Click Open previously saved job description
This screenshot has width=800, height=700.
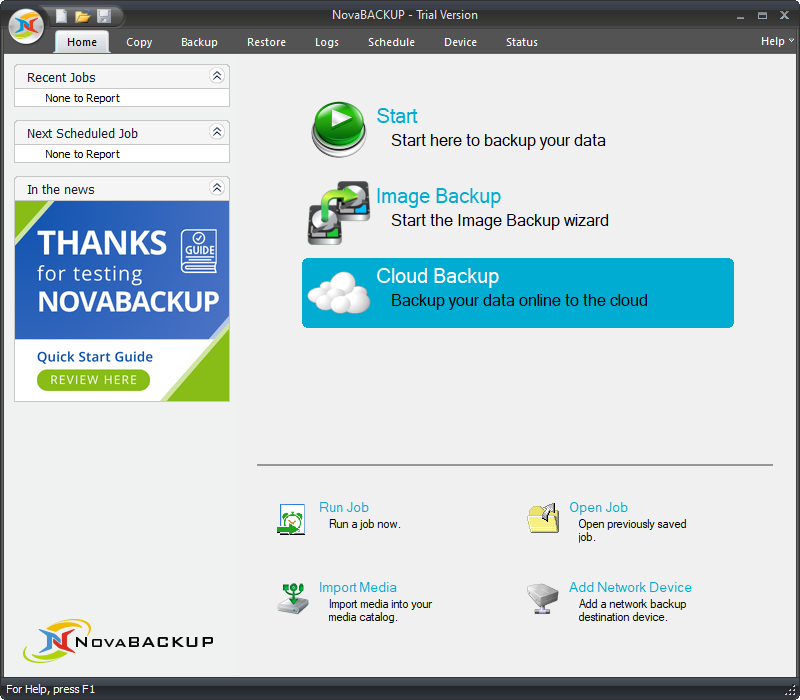(632, 531)
